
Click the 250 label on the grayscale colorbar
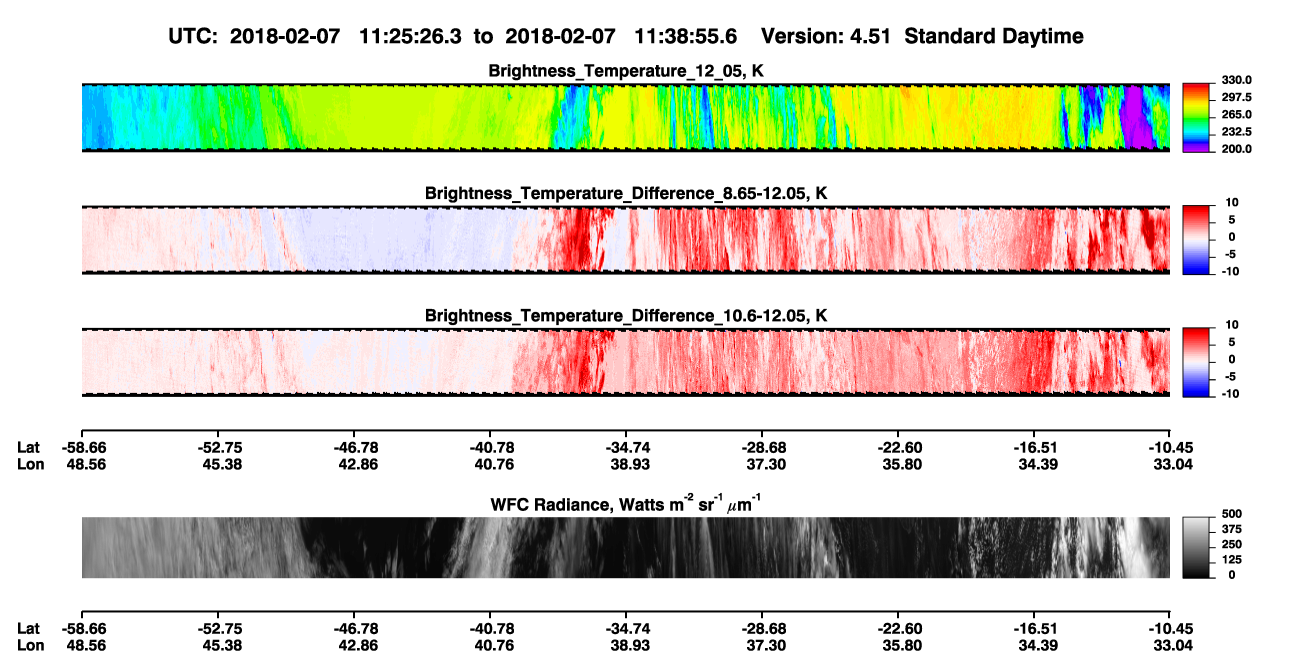point(1231,544)
